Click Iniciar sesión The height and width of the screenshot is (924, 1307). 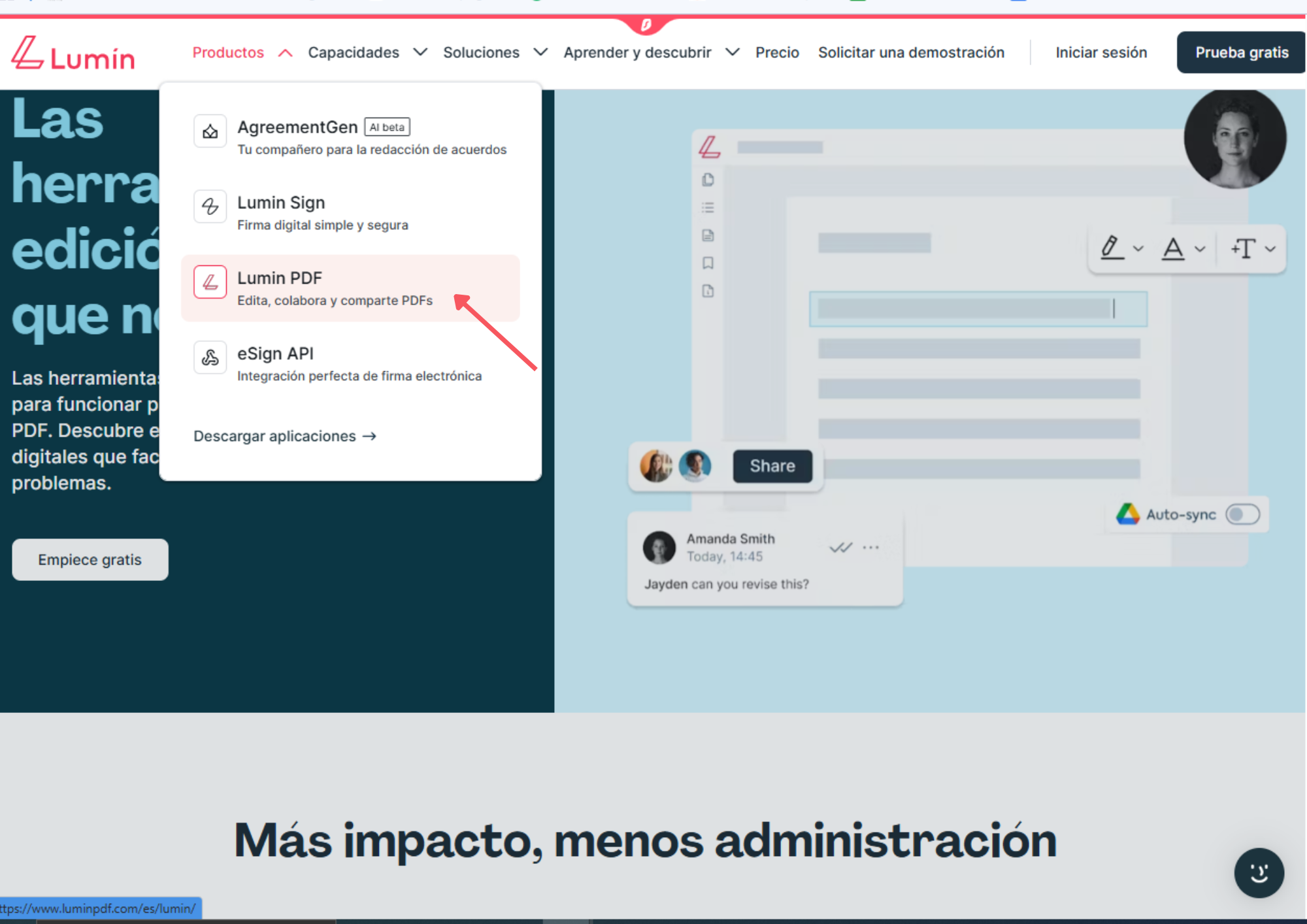[1101, 52]
